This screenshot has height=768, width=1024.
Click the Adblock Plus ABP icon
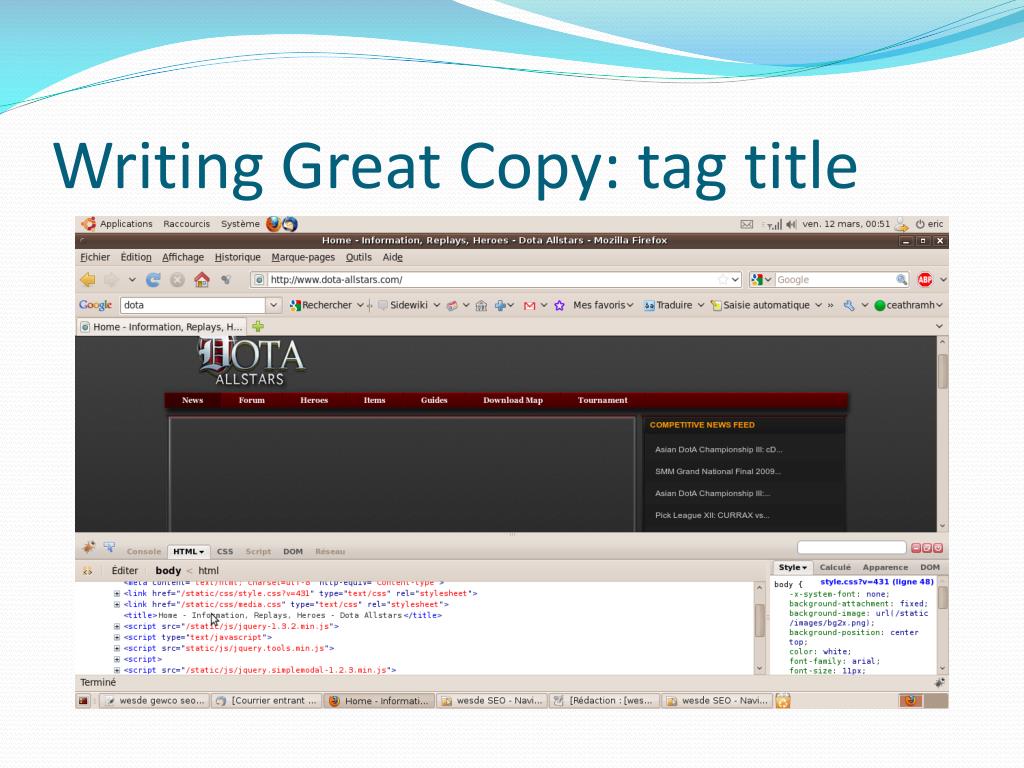click(925, 280)
